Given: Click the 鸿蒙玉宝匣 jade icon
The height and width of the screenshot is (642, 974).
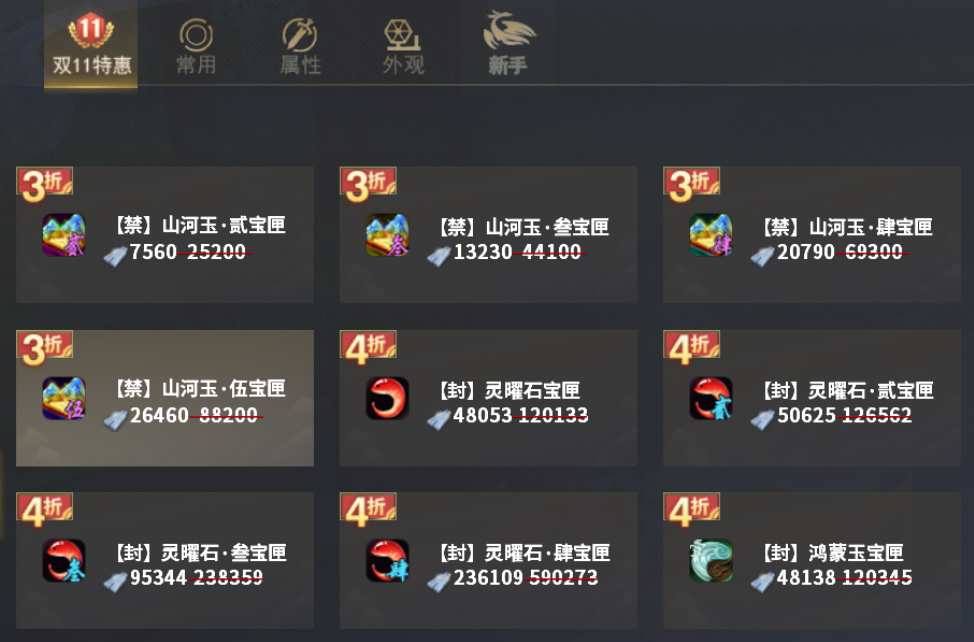Looking at the screenshot, I should pos(711,561).
